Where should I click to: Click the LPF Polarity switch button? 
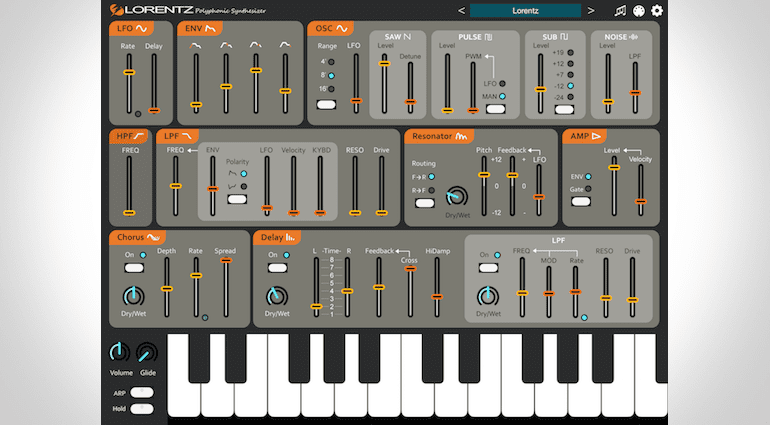pos(237,199)
